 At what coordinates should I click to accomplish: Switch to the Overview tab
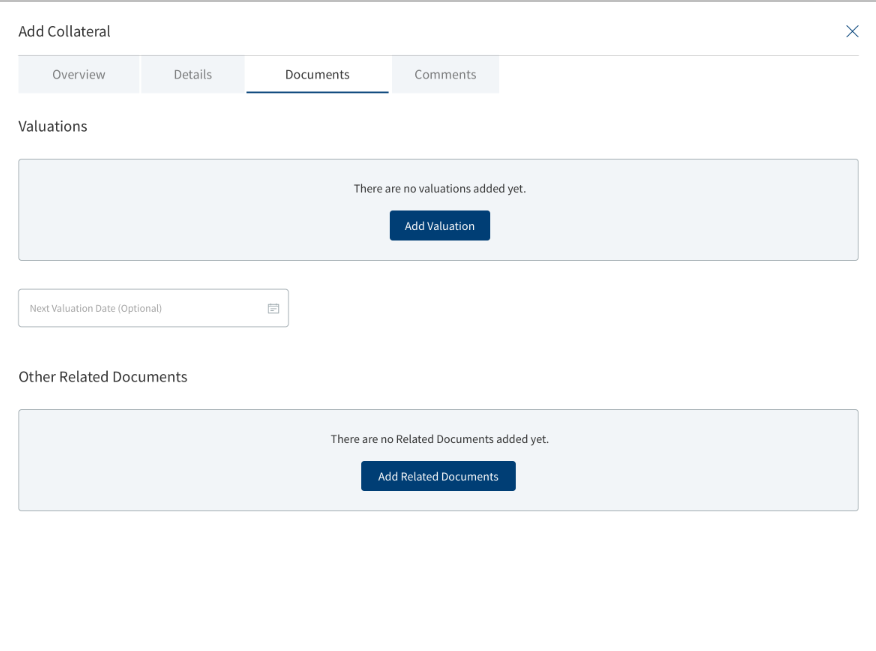(x=79, y=74)
